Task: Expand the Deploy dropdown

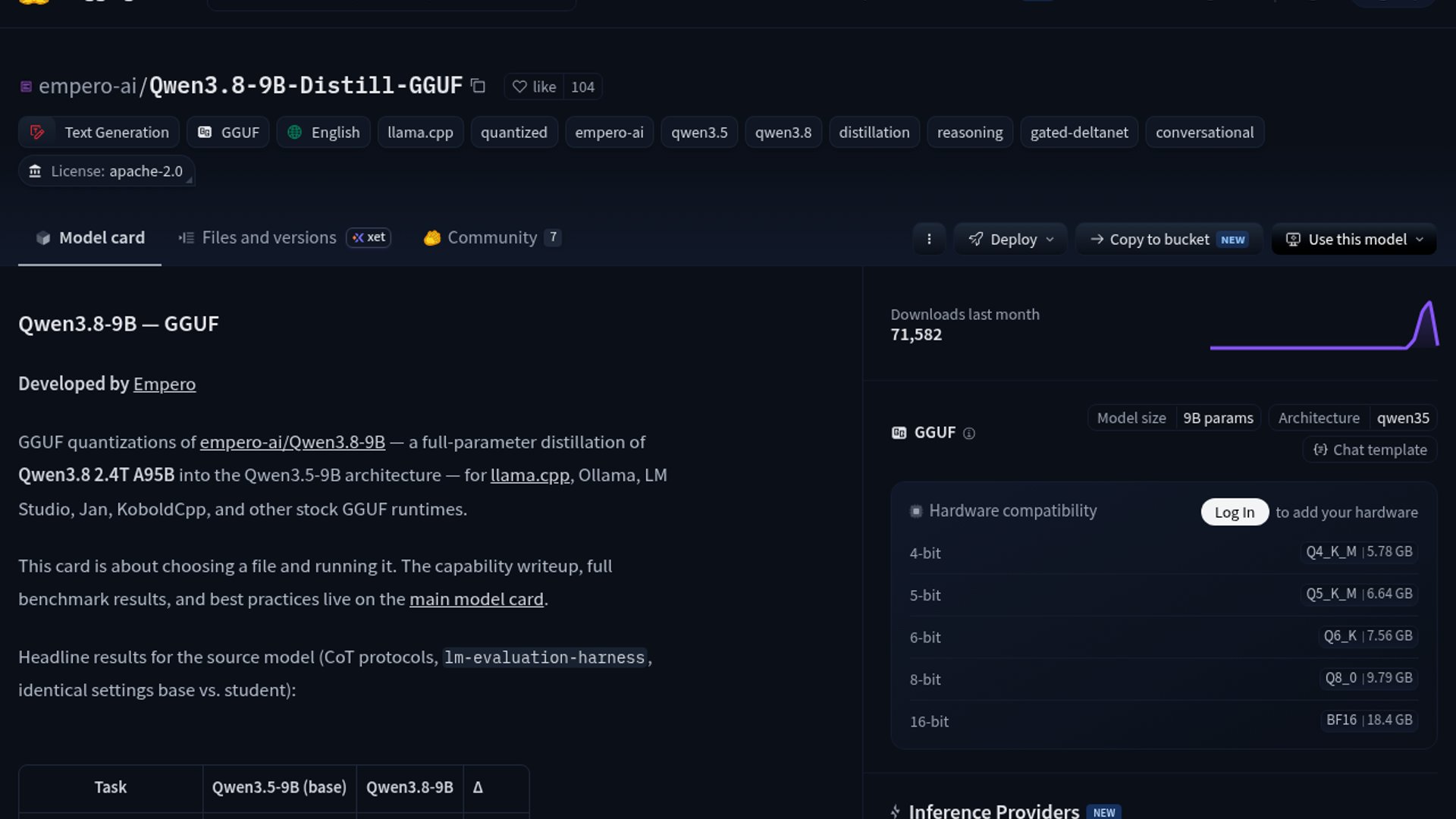Action: (x=1010, y=239)
